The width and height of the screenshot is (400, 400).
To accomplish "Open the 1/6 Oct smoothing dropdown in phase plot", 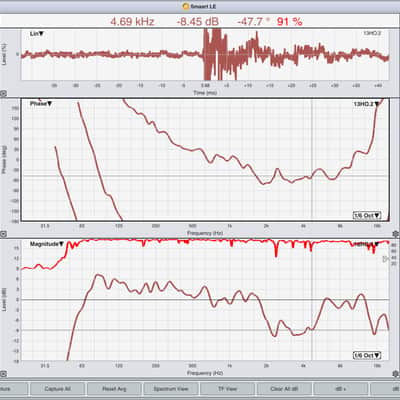I will pos(367,215).
